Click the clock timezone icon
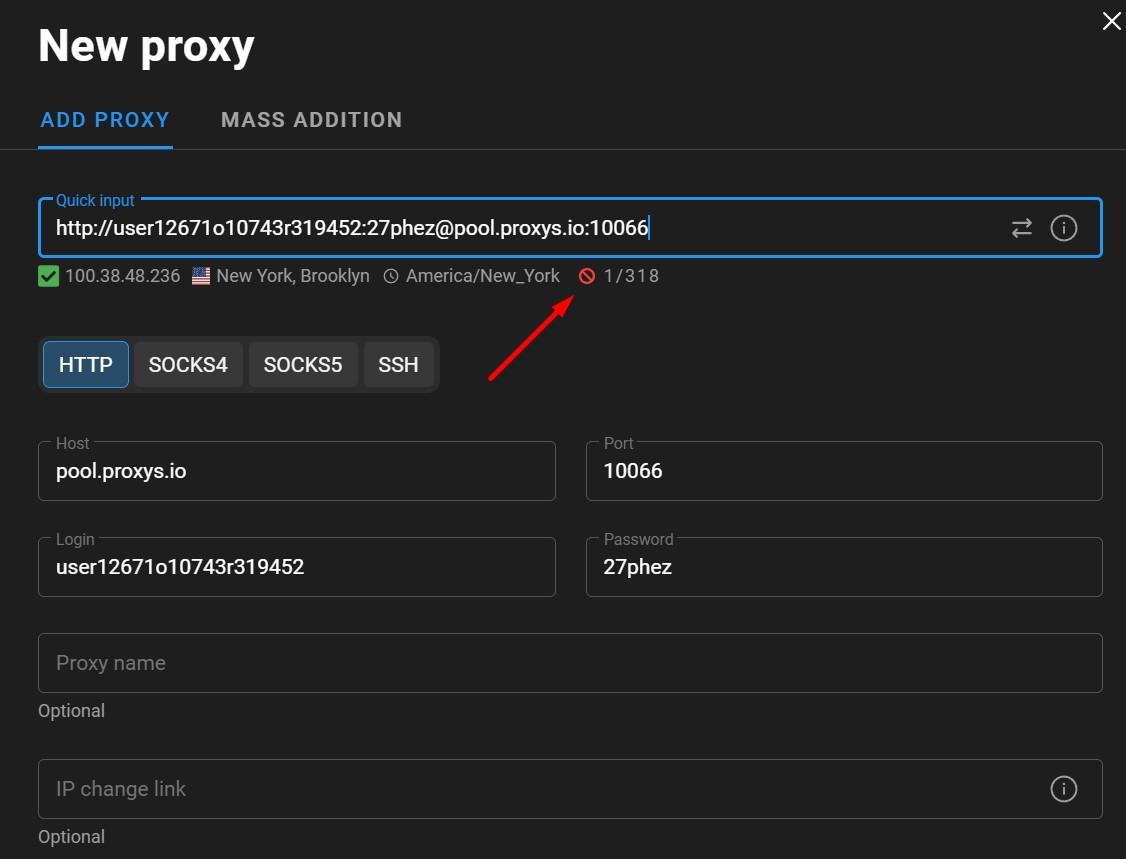Viewport: 1126px width, 859px height. click(x=391, y=276)
